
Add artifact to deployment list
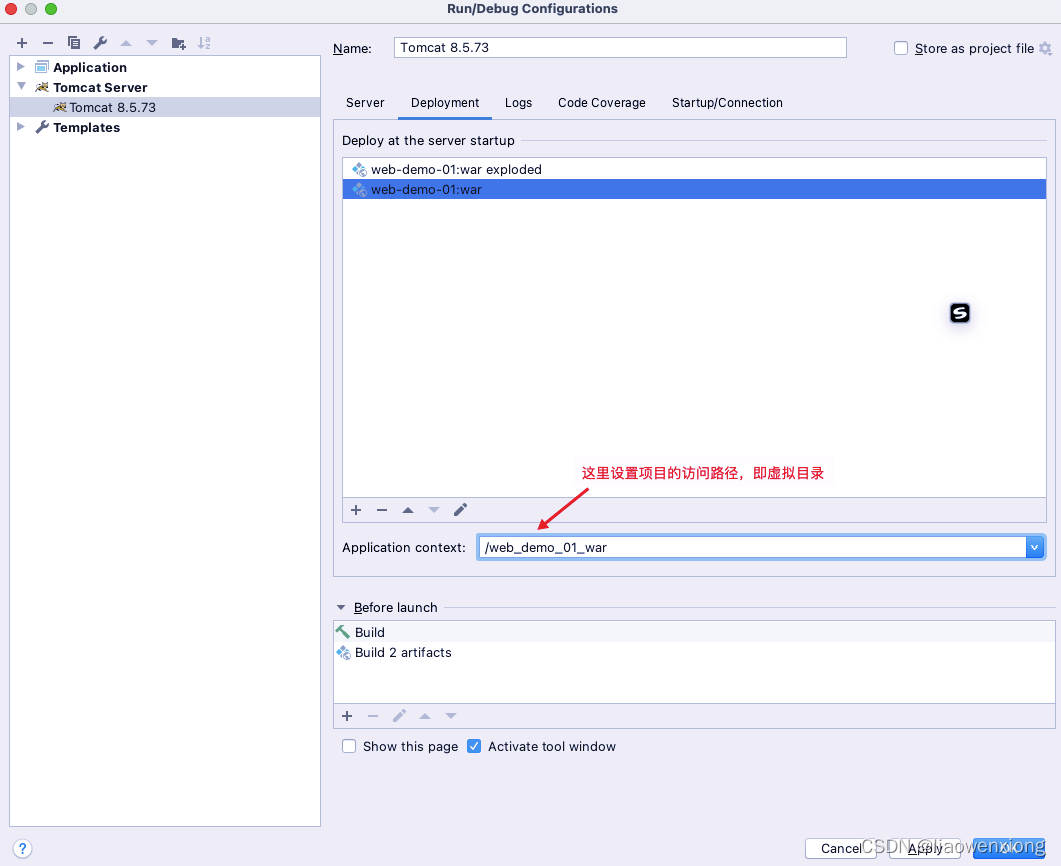357,509
